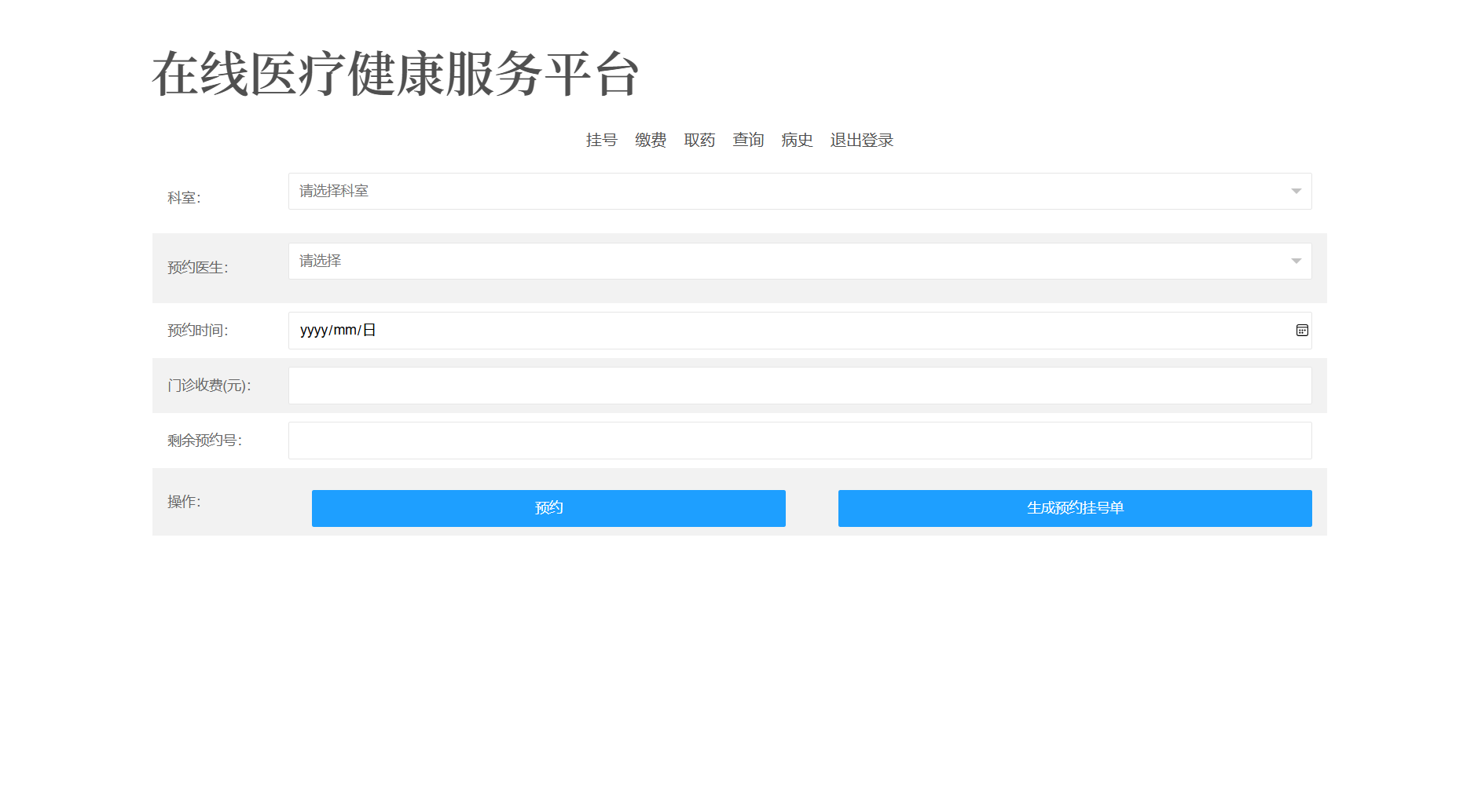View the 病史 page
The image size is (1478, 812).
[x=797, y=141]
